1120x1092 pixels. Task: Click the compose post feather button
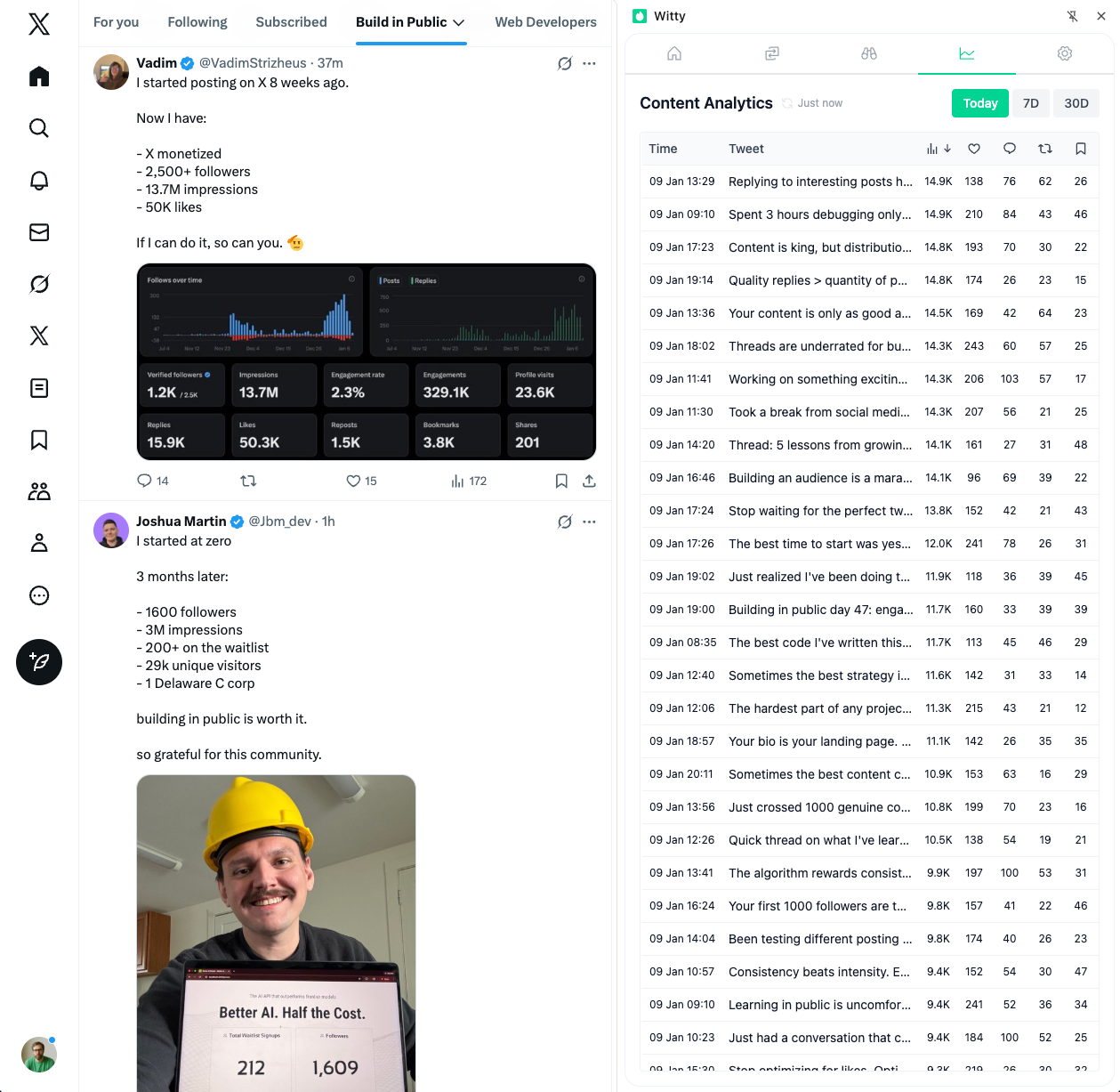[x=39, y=662]
